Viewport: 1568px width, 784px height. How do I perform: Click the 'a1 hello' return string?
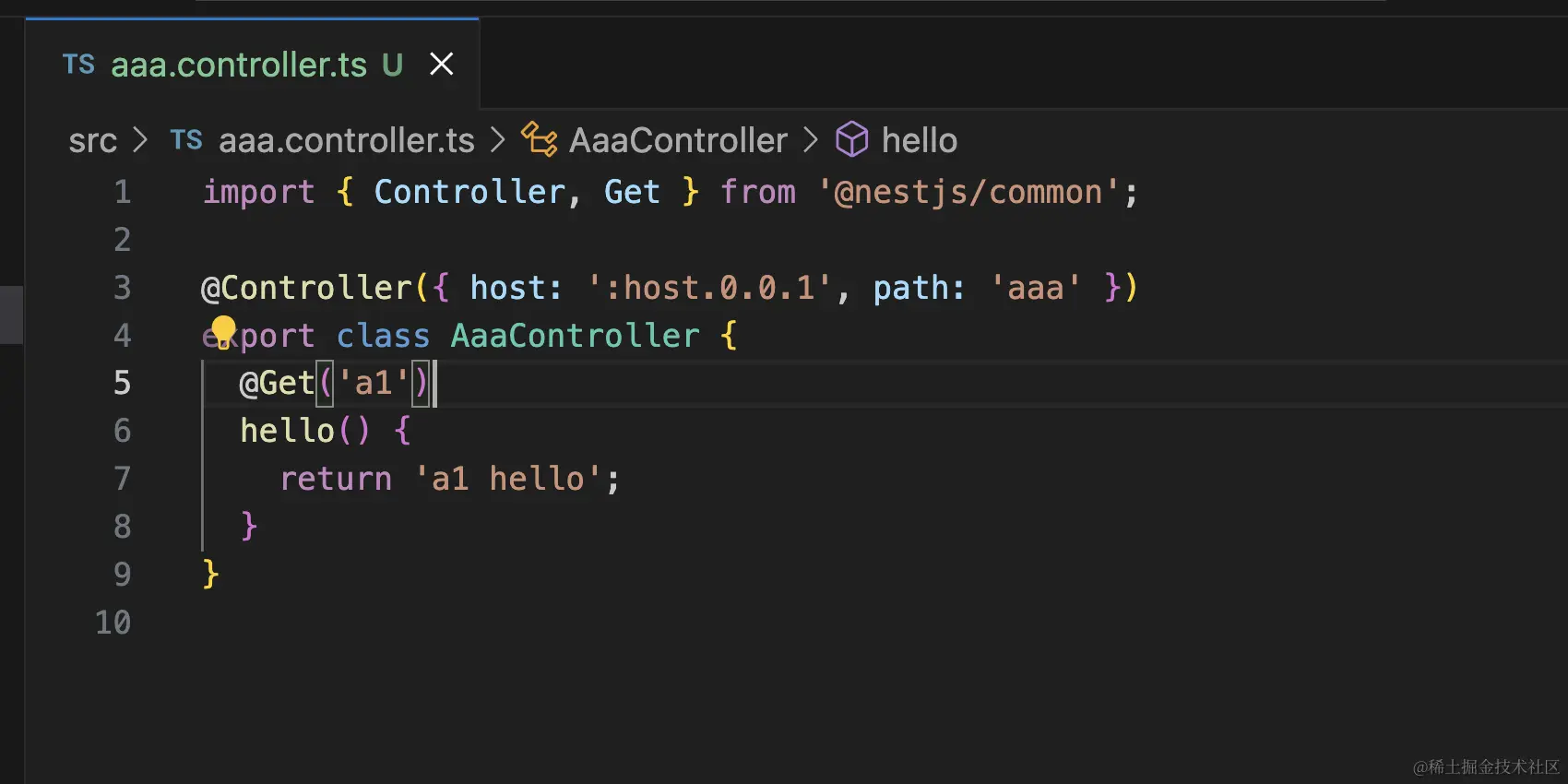pos(508,479)
